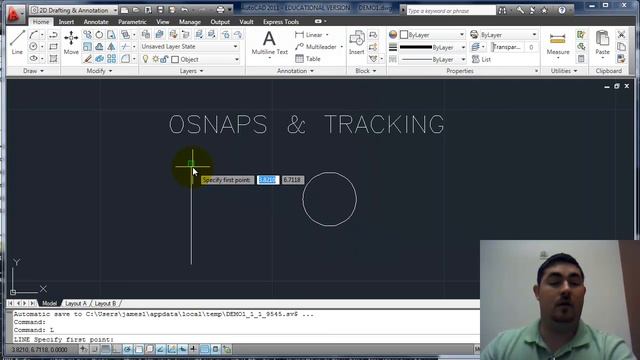Click the Create Block icon

(x=373, y=35)
